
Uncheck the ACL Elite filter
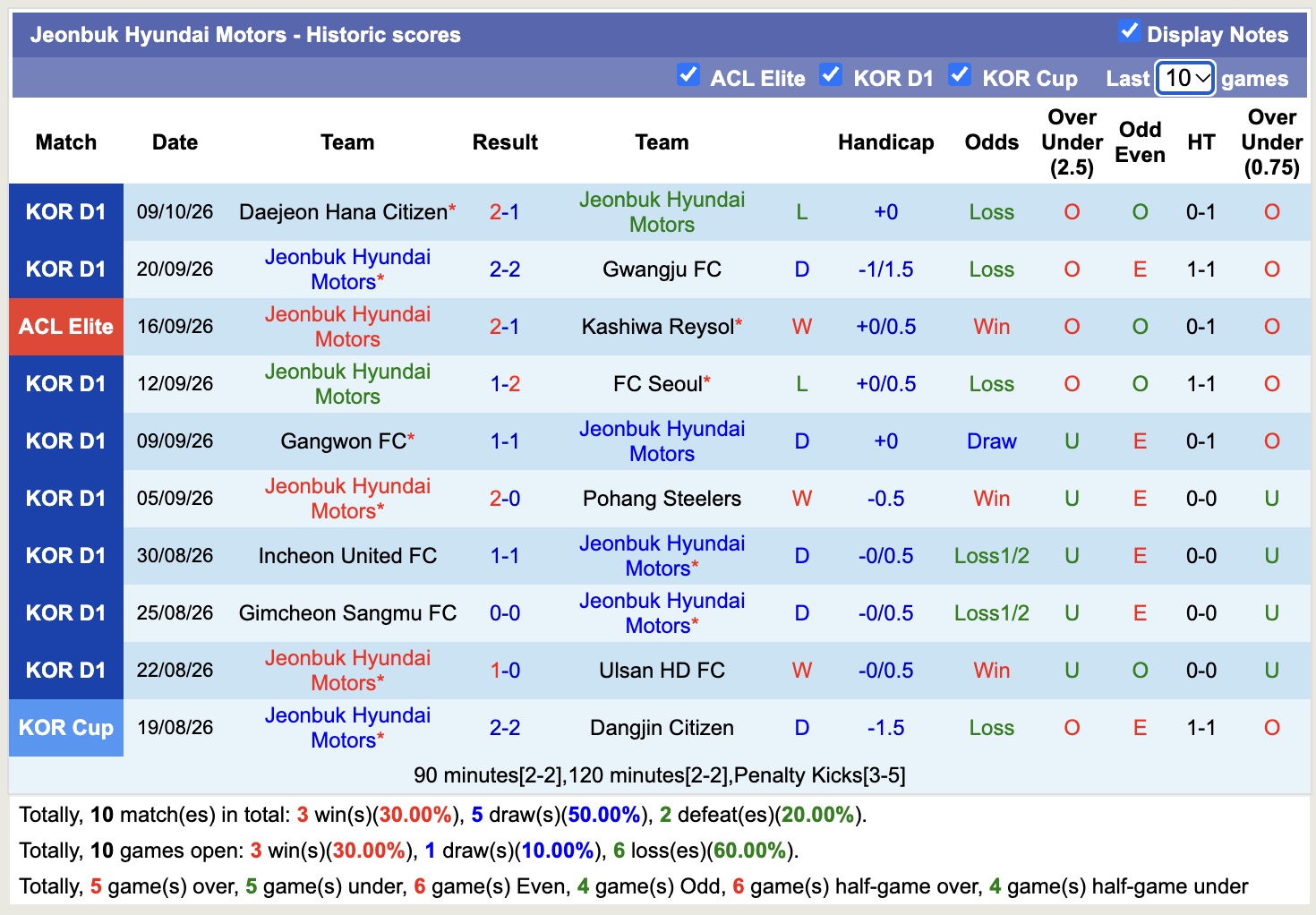coord(688,74)
